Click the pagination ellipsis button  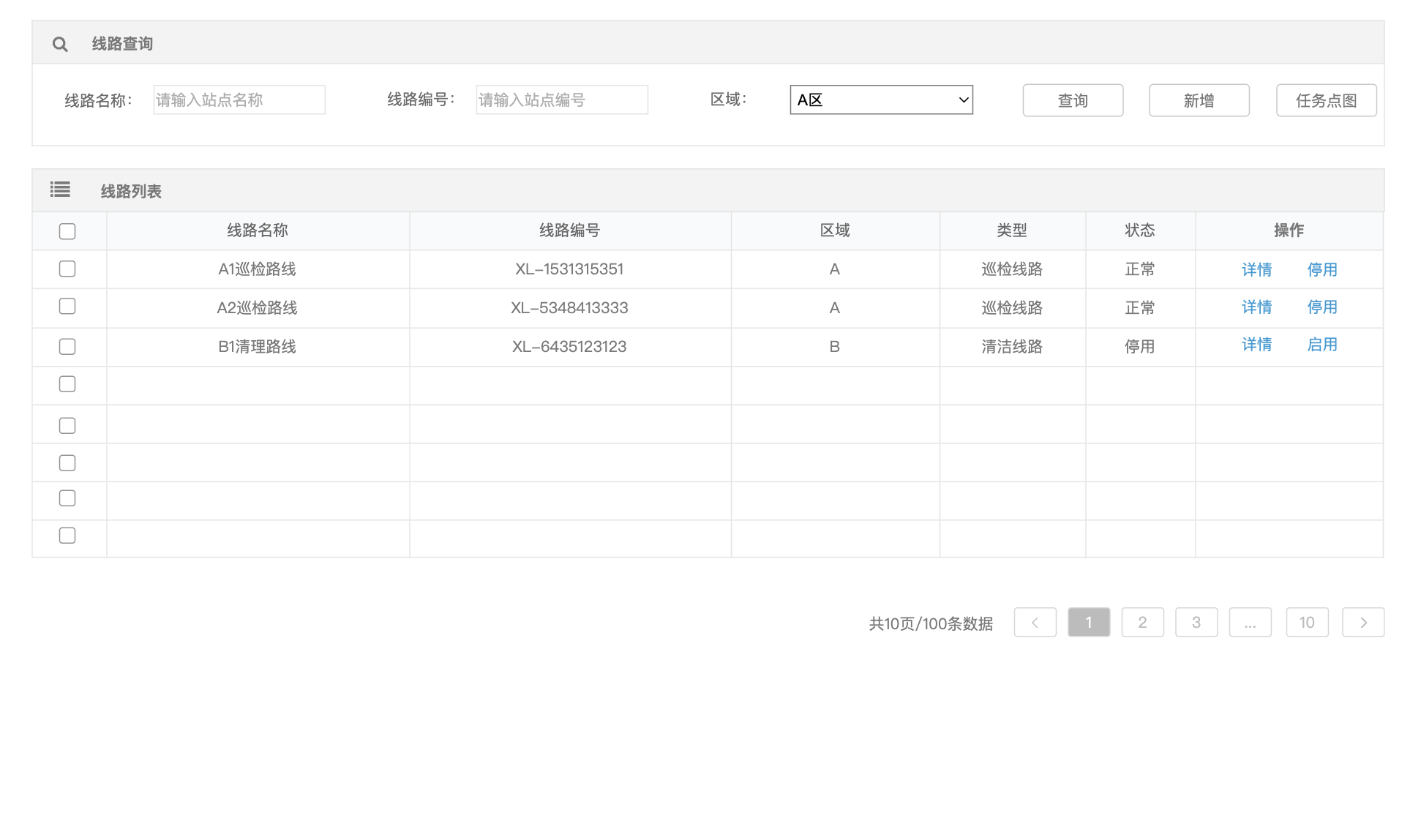[x=1250, y=622]
